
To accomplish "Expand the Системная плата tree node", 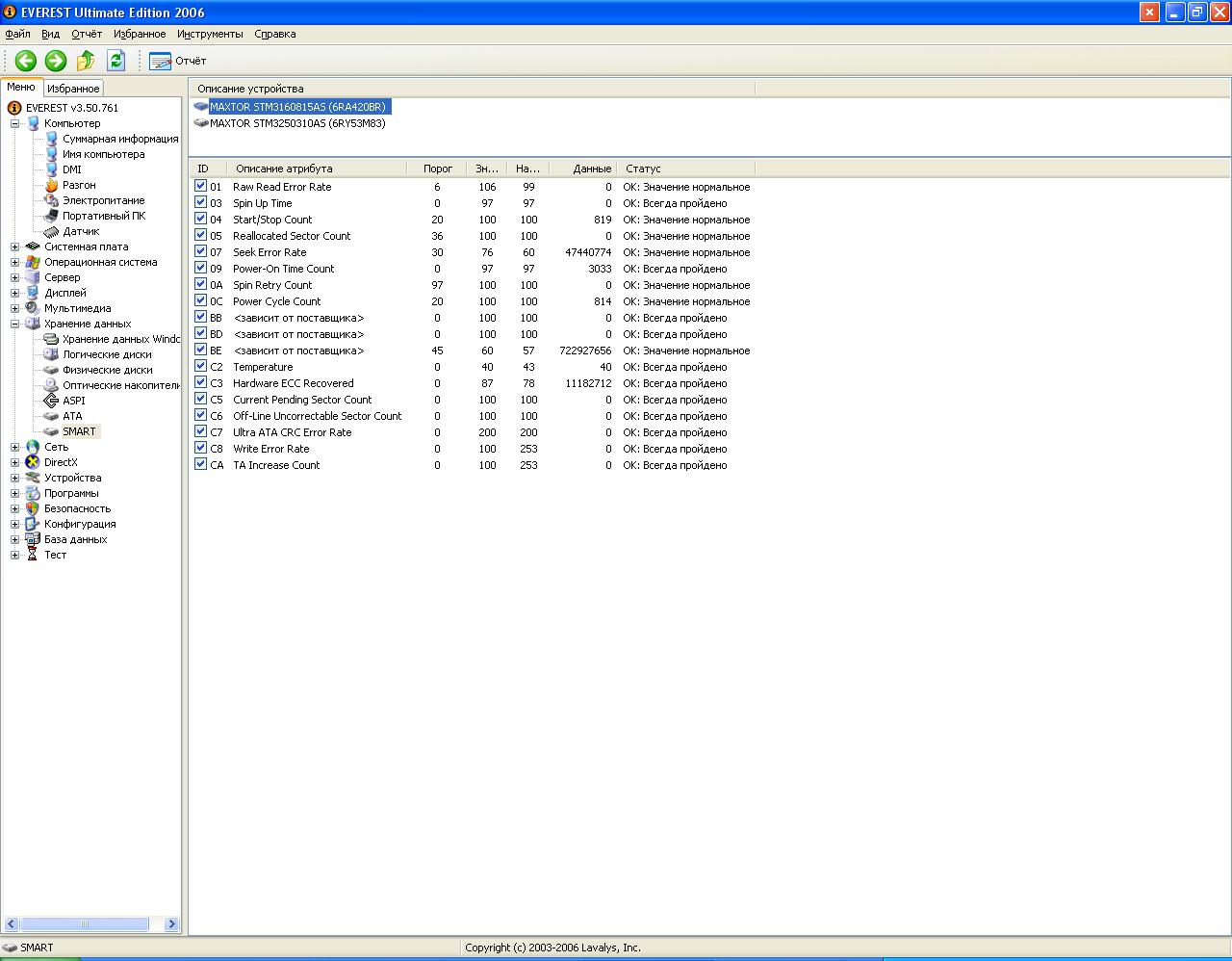I will pos(14,247).
